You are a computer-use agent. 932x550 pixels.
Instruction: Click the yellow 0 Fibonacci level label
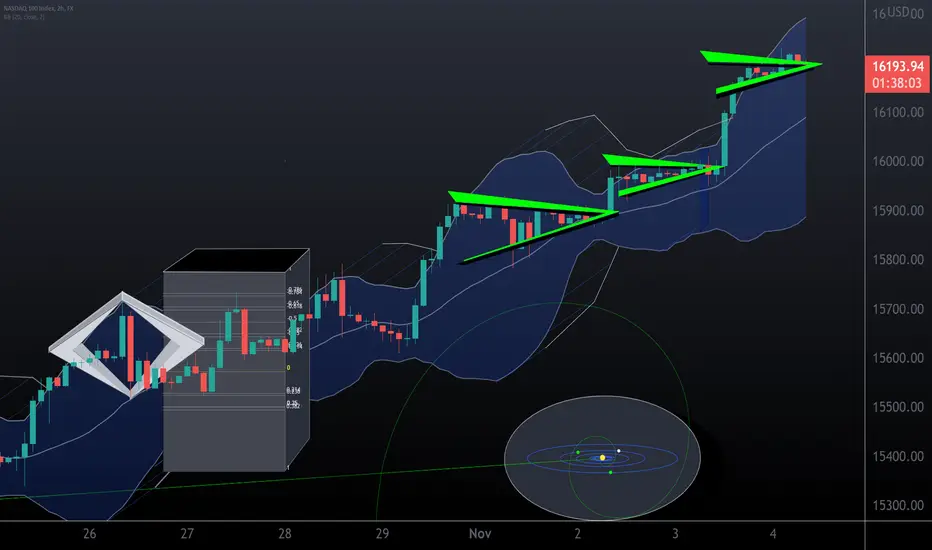(288, 367)
